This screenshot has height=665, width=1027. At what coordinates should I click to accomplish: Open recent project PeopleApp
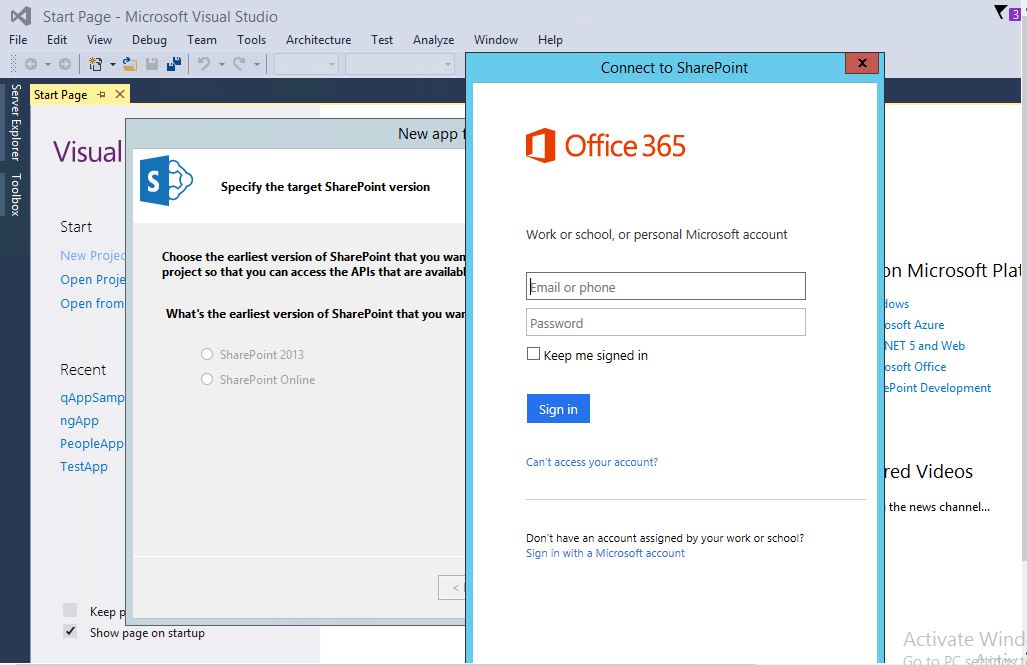92,444
